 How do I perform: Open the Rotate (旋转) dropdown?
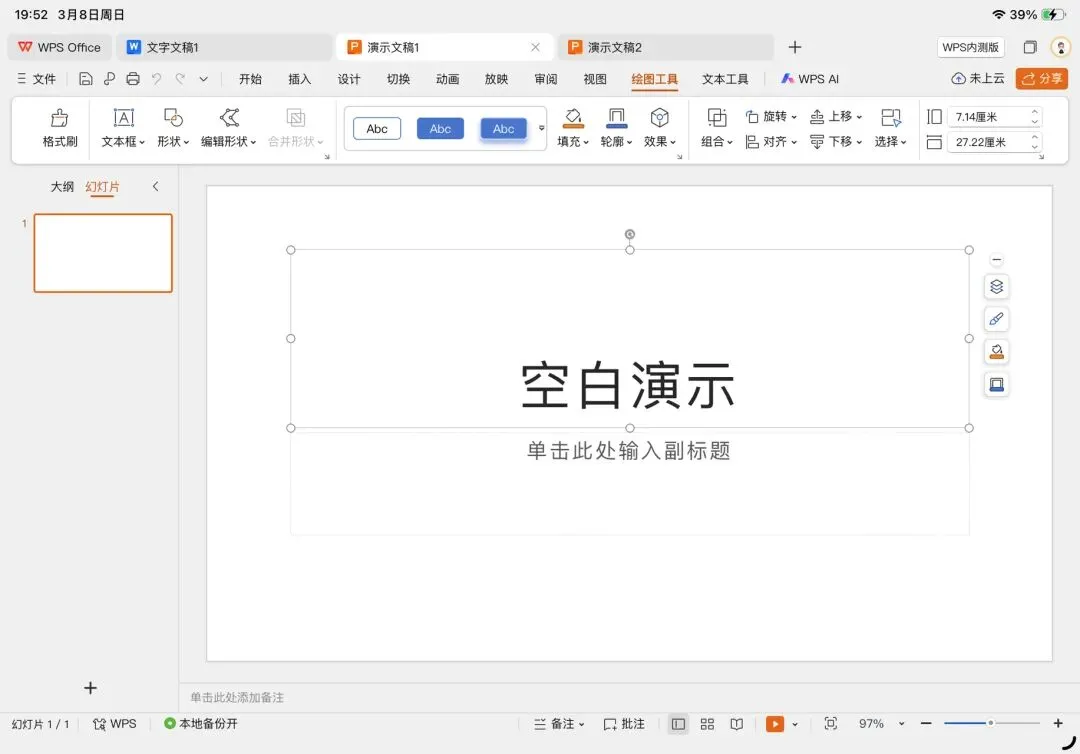[x=771, y=116]
